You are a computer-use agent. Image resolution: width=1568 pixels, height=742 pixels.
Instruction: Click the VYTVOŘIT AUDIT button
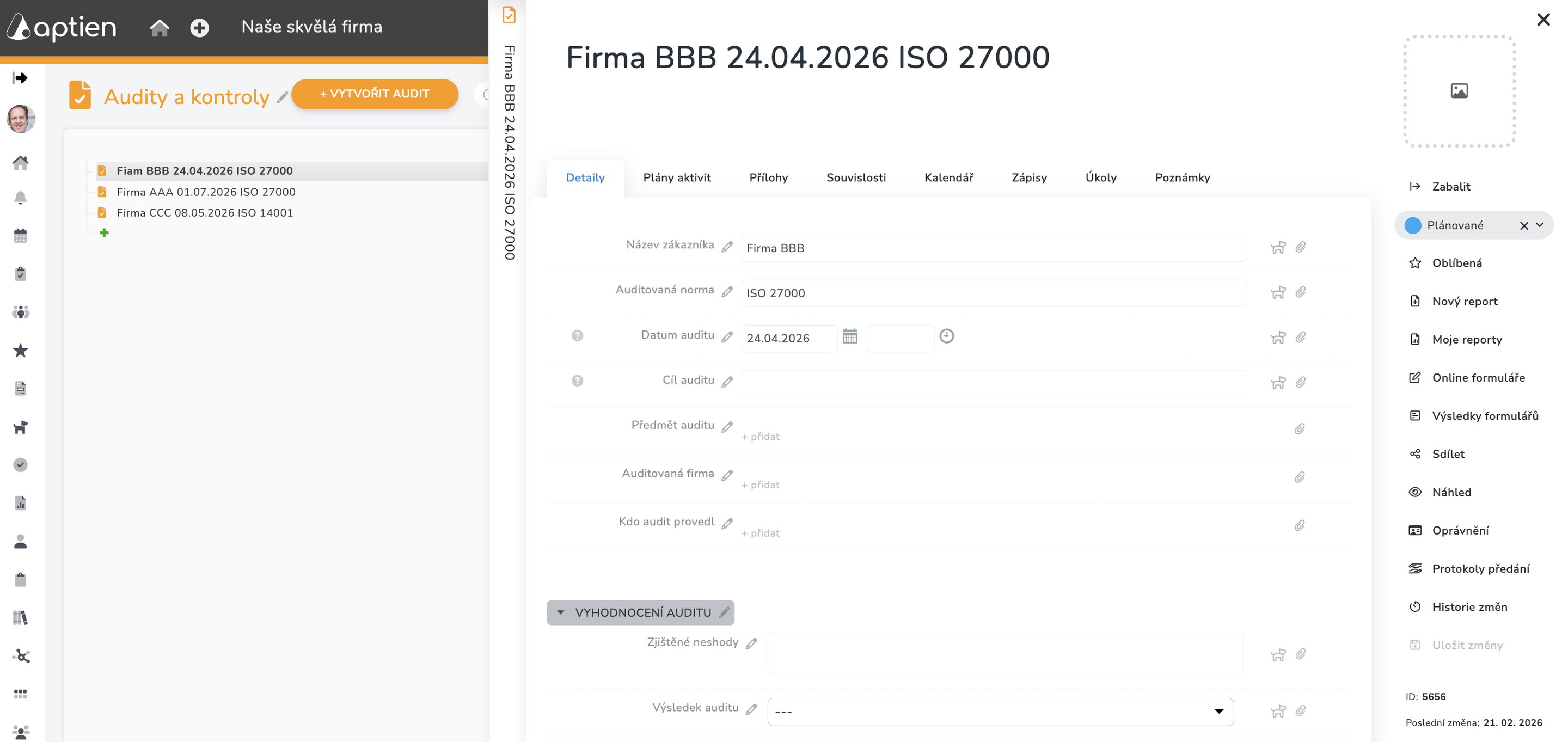pos(375,94)
